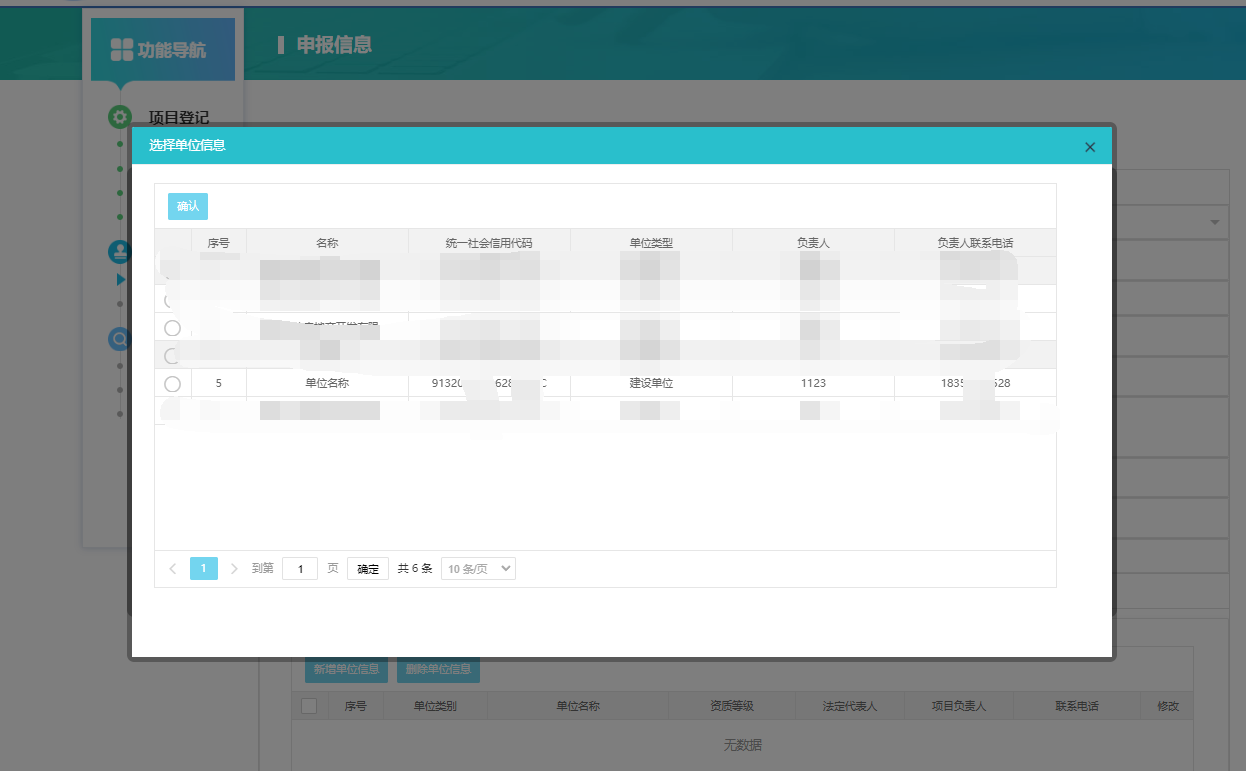Click the blue person icon in sidebar
Image resolution: width=1246 pixels, height=771 pixels.
119,251
